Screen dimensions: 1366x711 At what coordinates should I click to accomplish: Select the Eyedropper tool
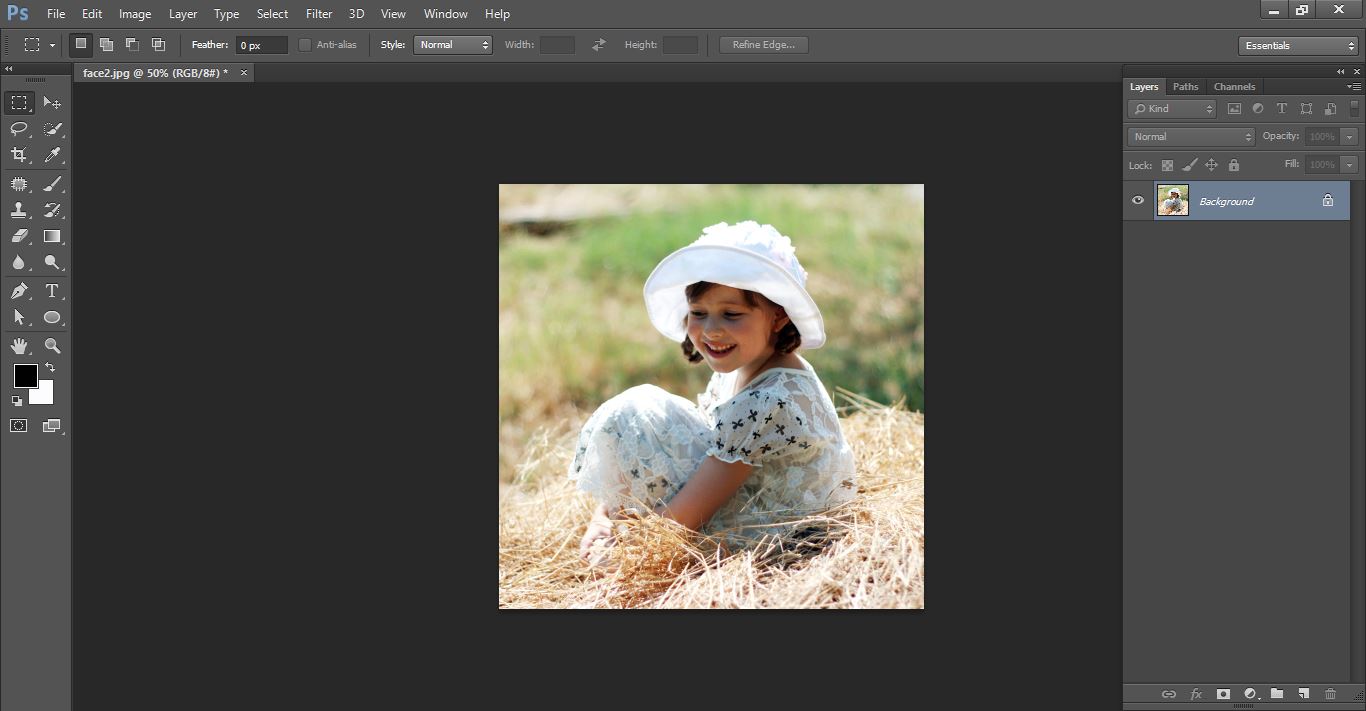pos(52,155)
